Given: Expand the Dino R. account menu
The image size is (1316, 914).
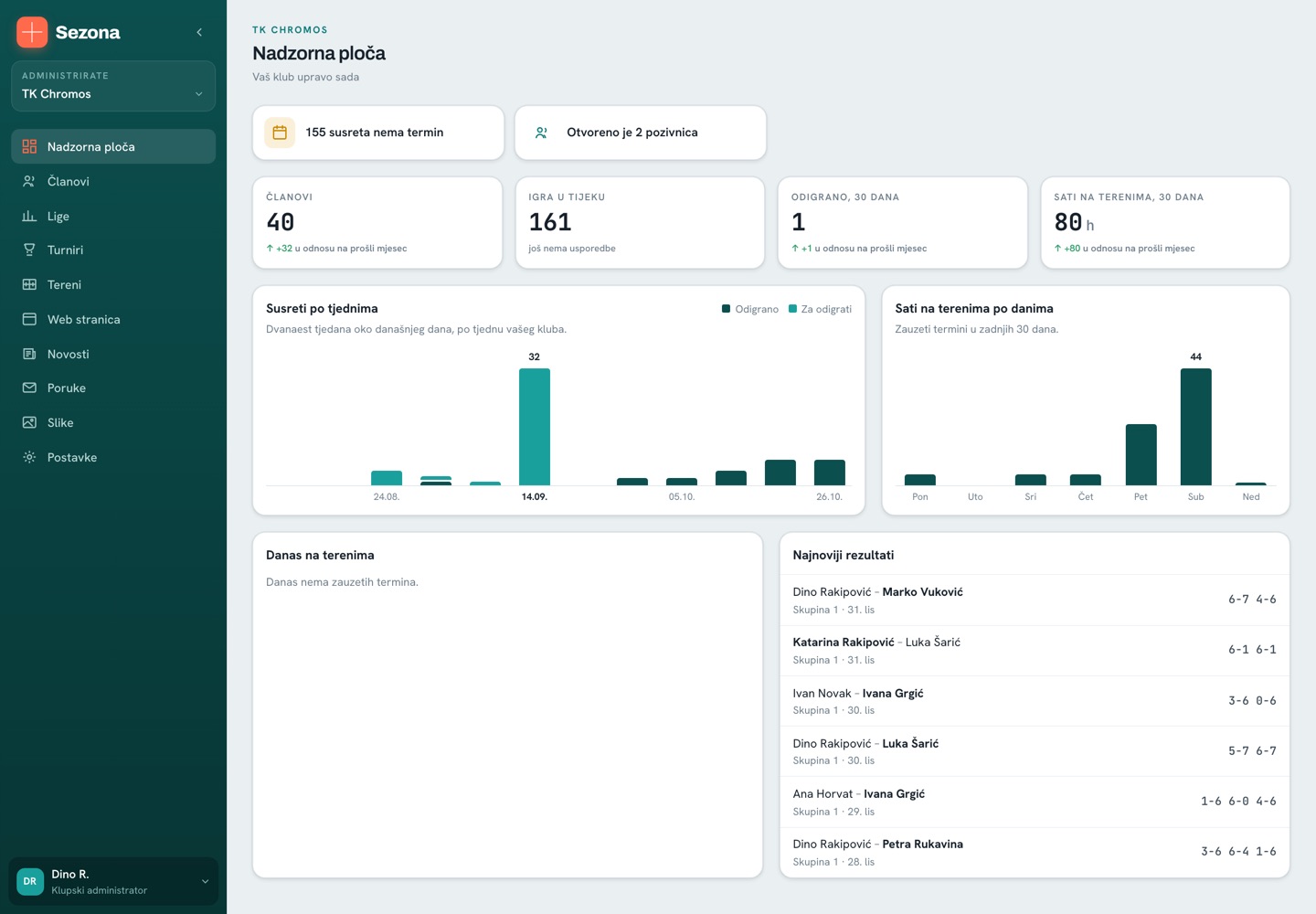Looking at the screenshot, I should (113, 881).
